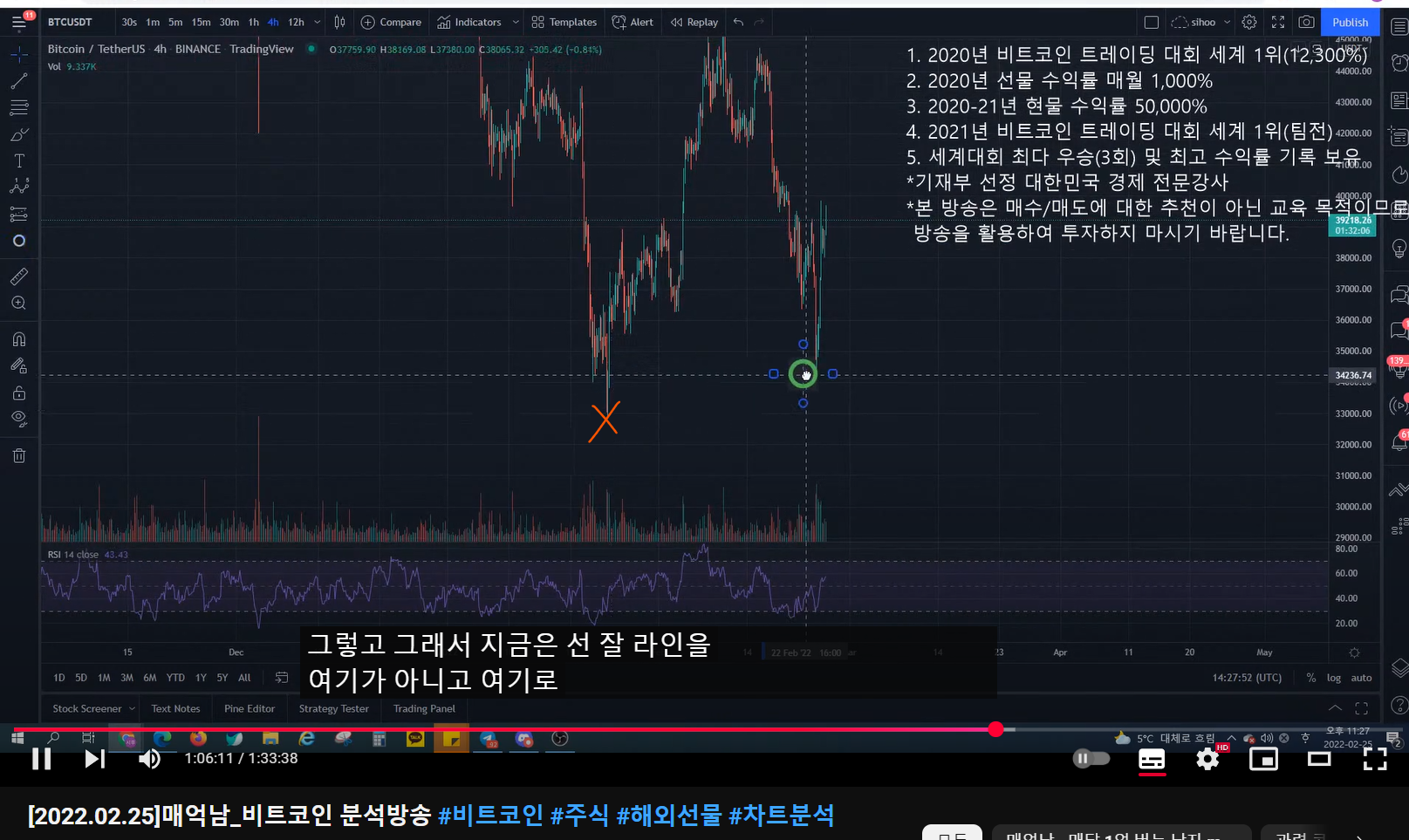Viewport: 1409px width, 840px height.
Task: Set chart date range to YTD
Action: click(175, 678)
